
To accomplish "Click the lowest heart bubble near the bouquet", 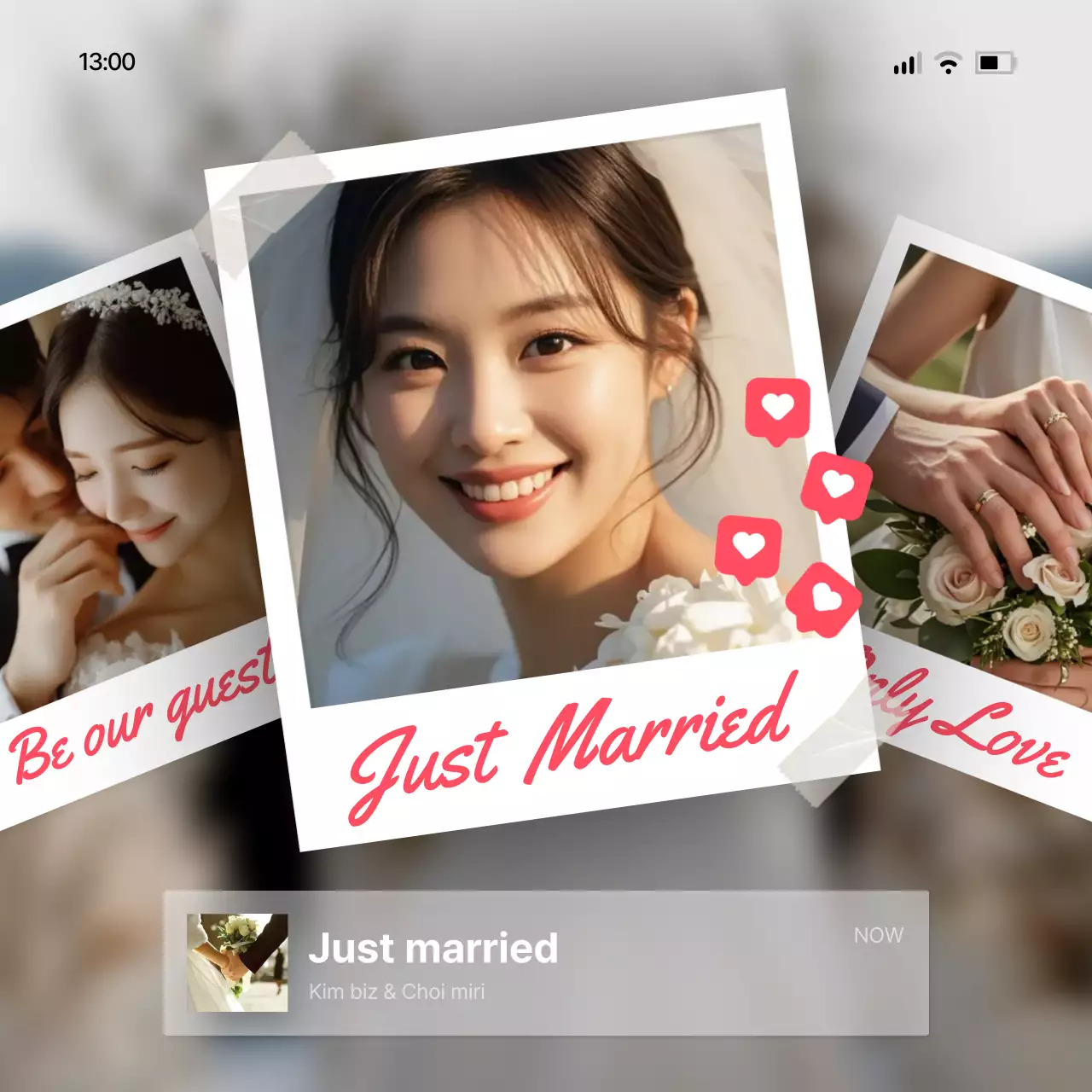I will pyautogui.click(x=824, y=598).
